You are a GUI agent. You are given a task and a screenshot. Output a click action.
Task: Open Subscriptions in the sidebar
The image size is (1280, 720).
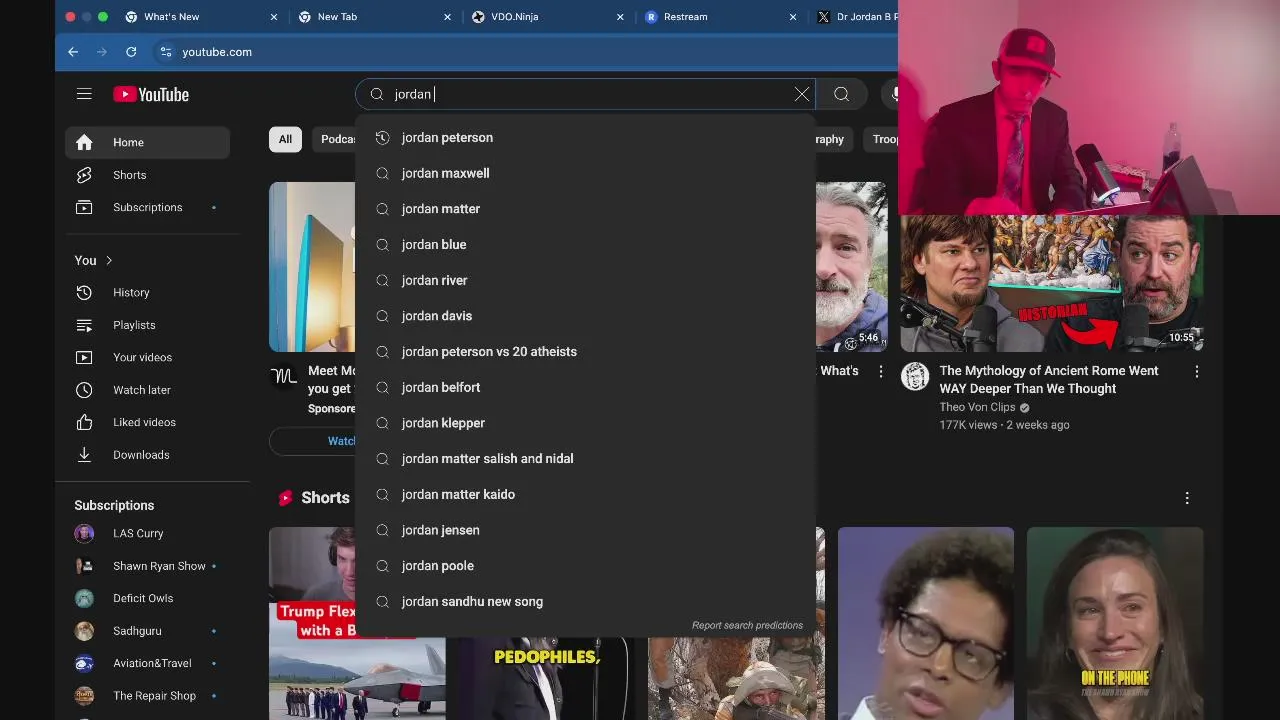(148, 207)
